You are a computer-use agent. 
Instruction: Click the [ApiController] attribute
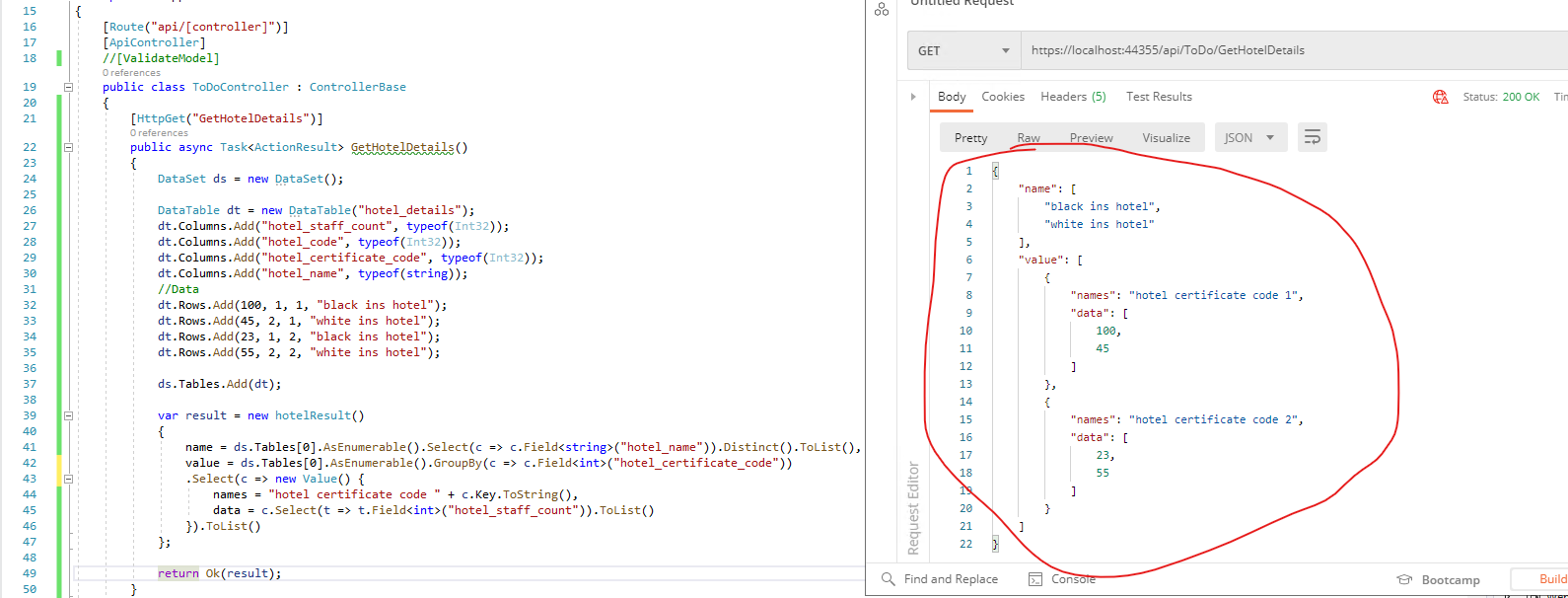154,42
